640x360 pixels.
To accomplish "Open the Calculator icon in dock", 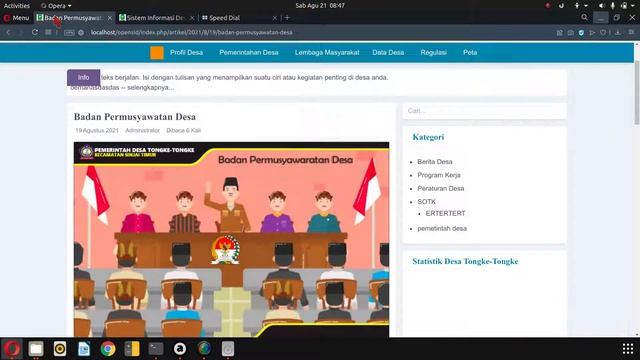I will [x=132, y=349].
